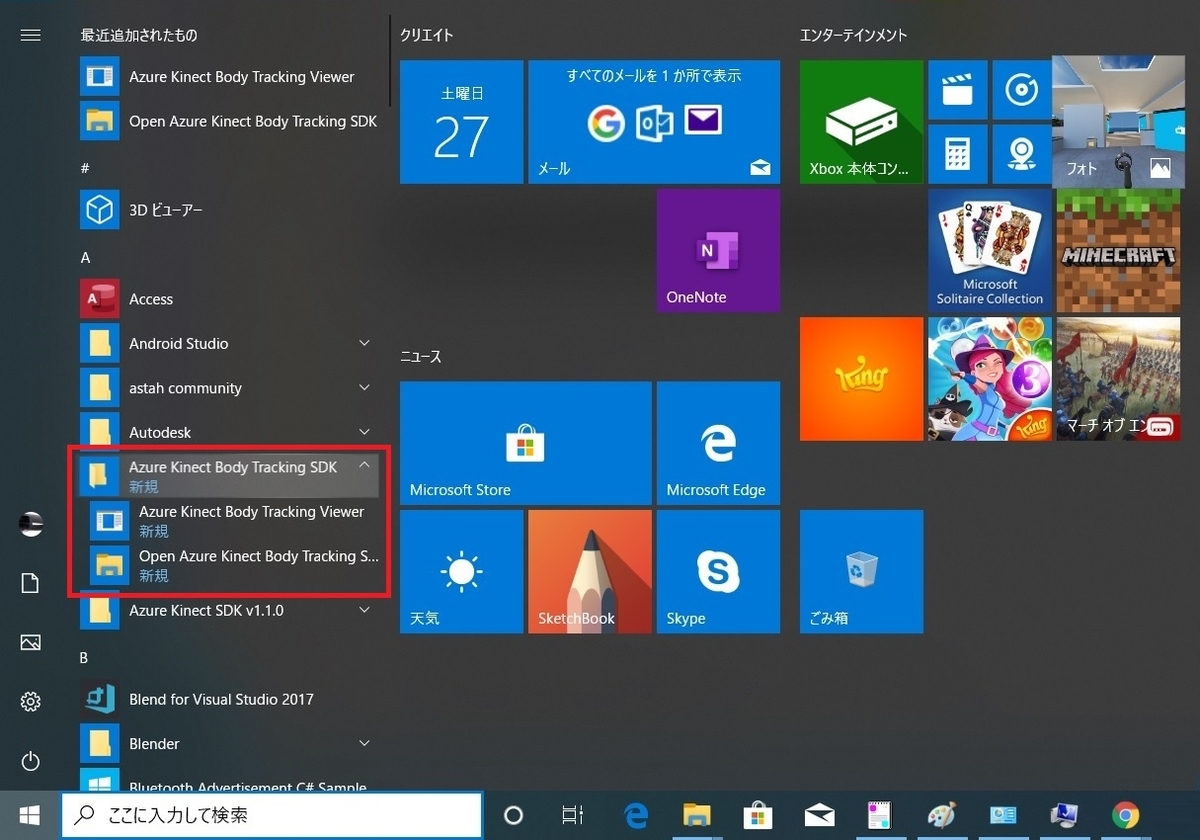Open the フォト photos tile

(x=1117, y=122)
